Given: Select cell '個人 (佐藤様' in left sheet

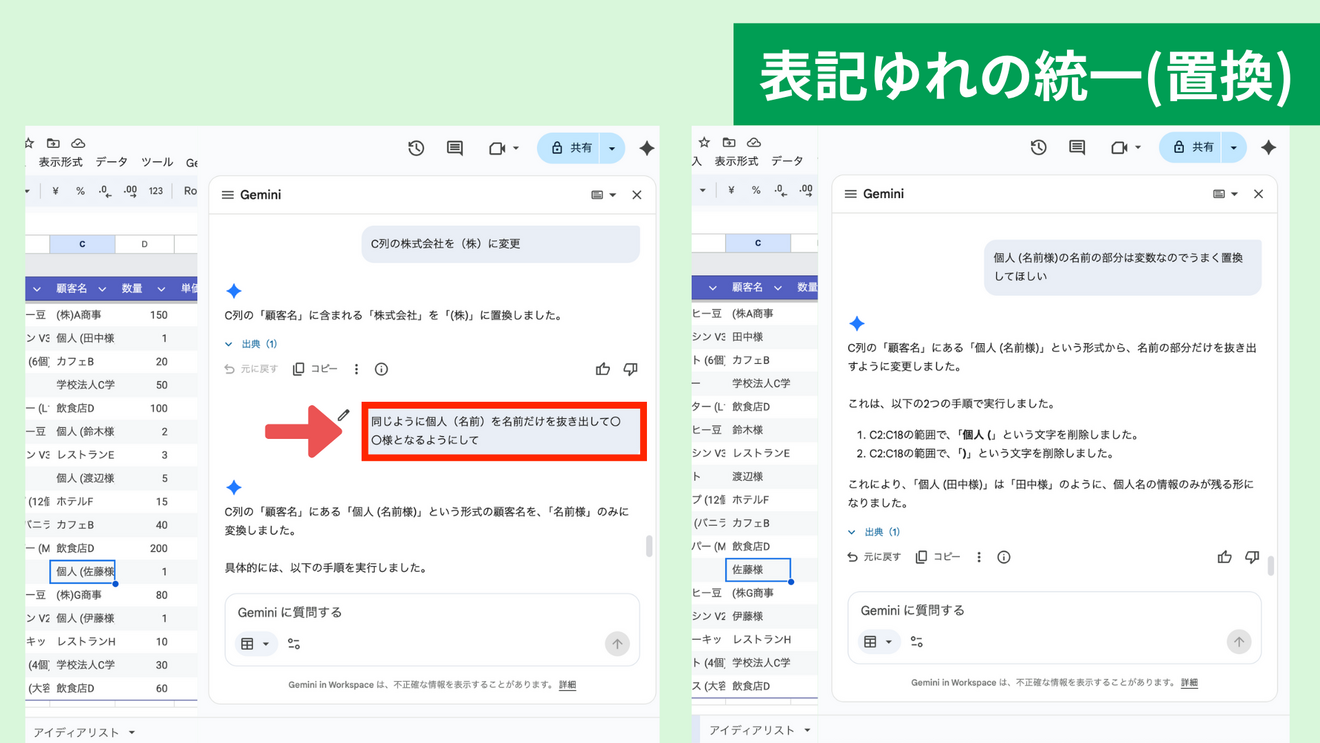Looking at the screenshot, I should 83,572.
